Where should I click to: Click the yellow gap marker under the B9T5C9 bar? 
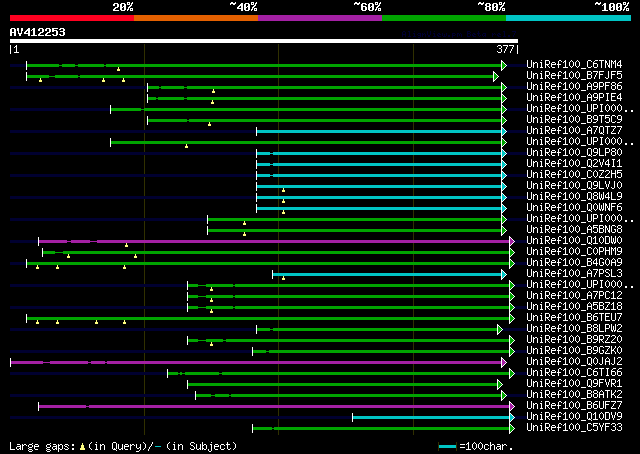(209, 124)
